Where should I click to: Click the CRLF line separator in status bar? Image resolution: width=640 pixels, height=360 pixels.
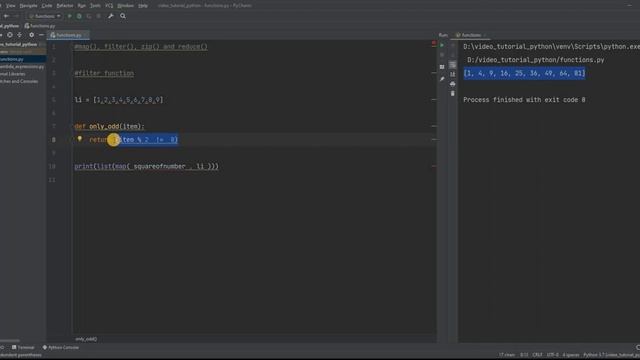538,355
